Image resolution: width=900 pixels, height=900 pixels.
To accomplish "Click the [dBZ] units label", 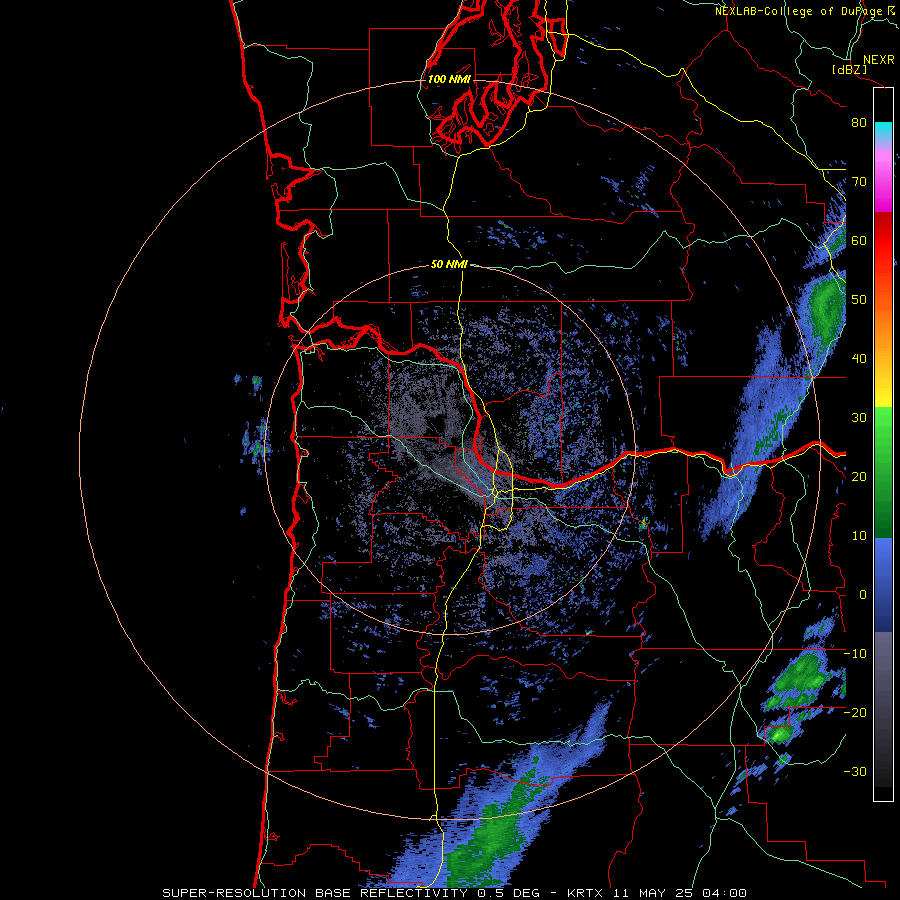I will point(849,69).
